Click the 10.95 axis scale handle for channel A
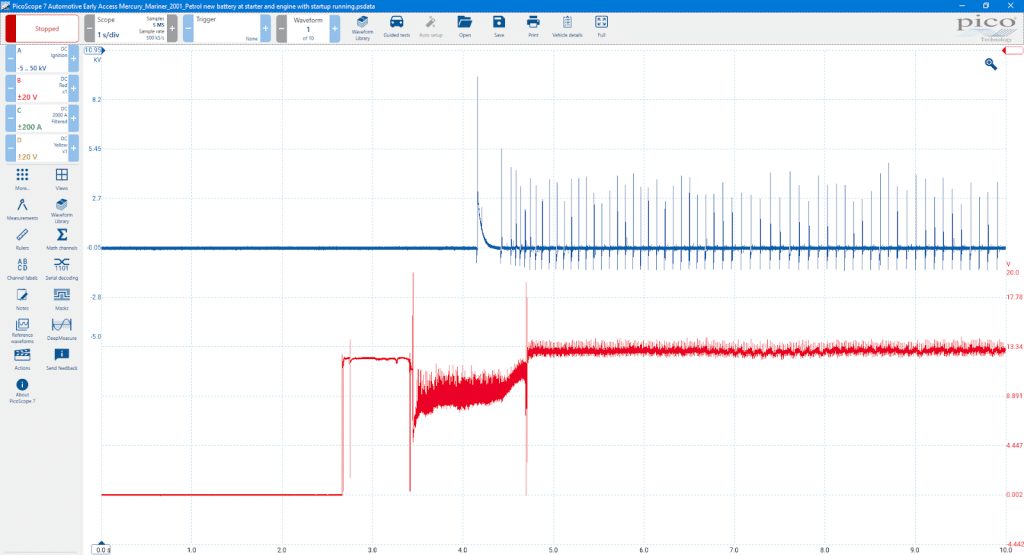1024x555 pixels. point(93,50)
